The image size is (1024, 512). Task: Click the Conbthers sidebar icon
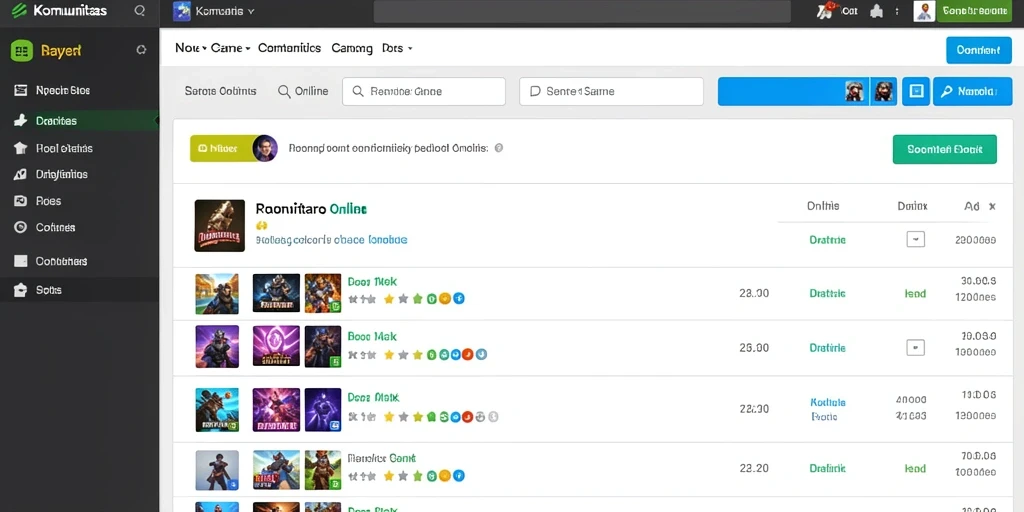coord(21,261)
